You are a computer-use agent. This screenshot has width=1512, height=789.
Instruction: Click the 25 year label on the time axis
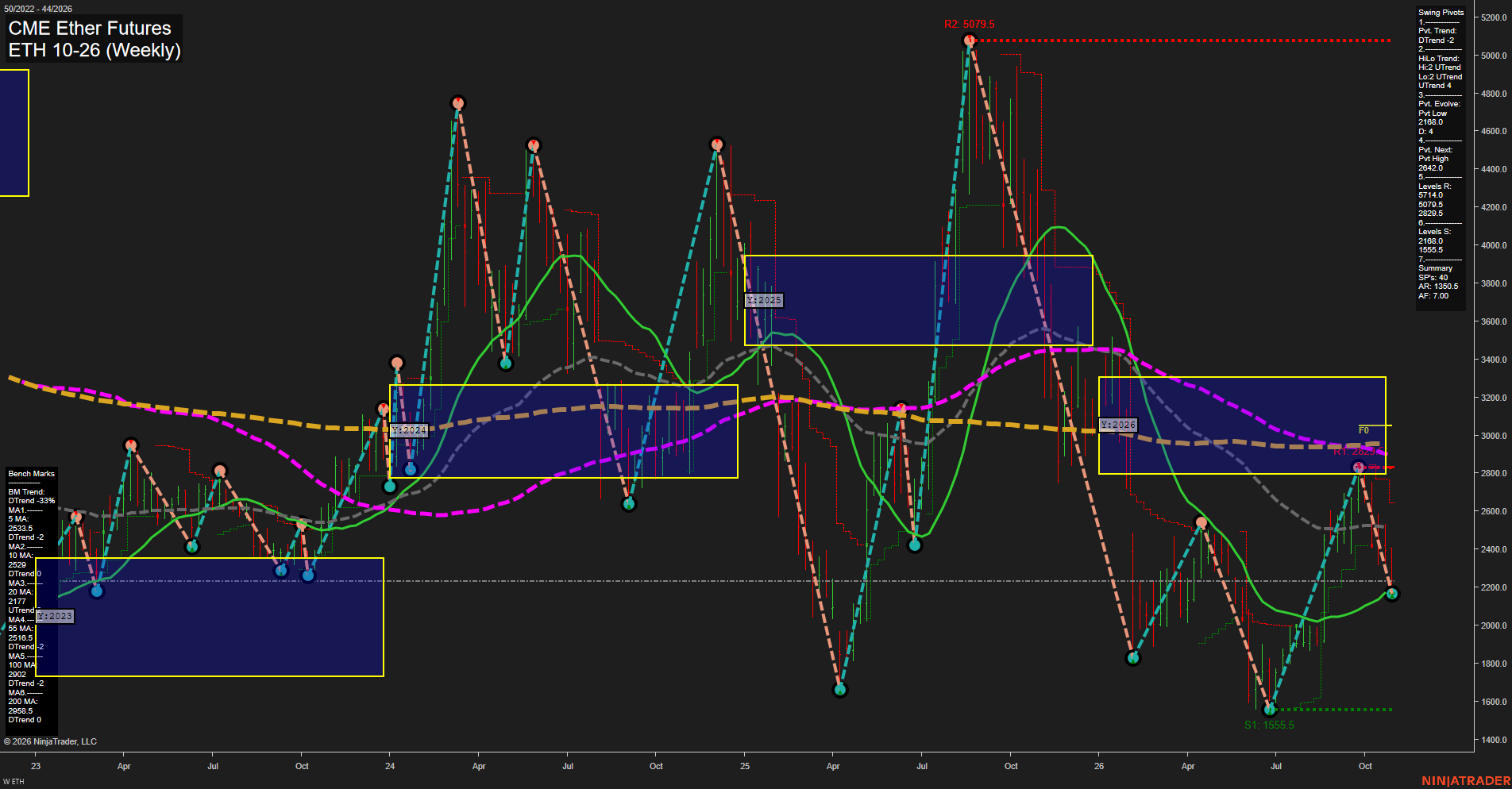point(745,766)
